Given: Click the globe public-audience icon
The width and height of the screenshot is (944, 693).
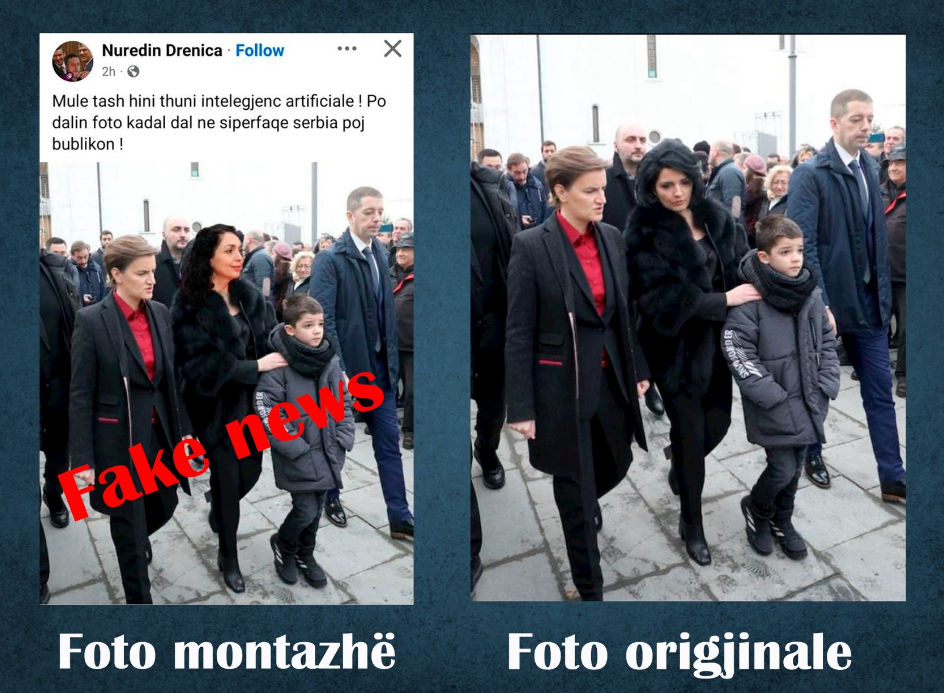Looking at the screenshot, I should [133, 72].
